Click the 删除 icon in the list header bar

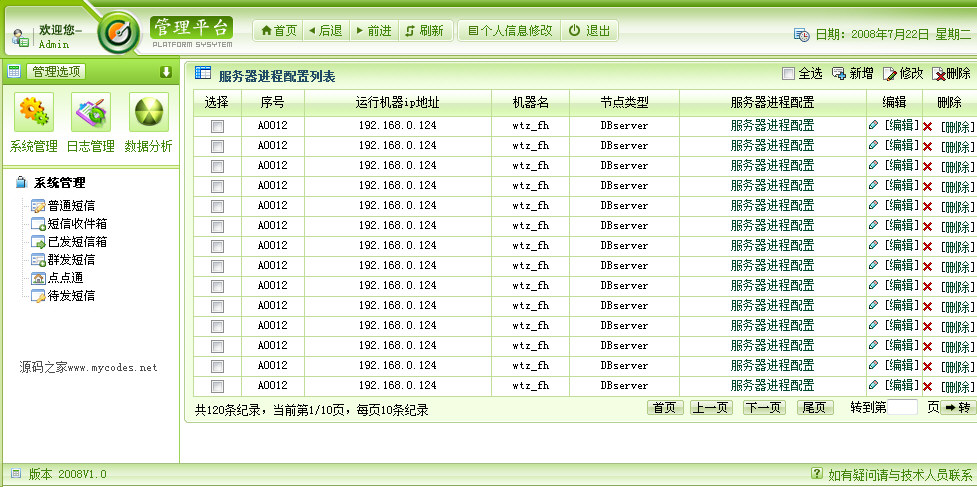938,74
